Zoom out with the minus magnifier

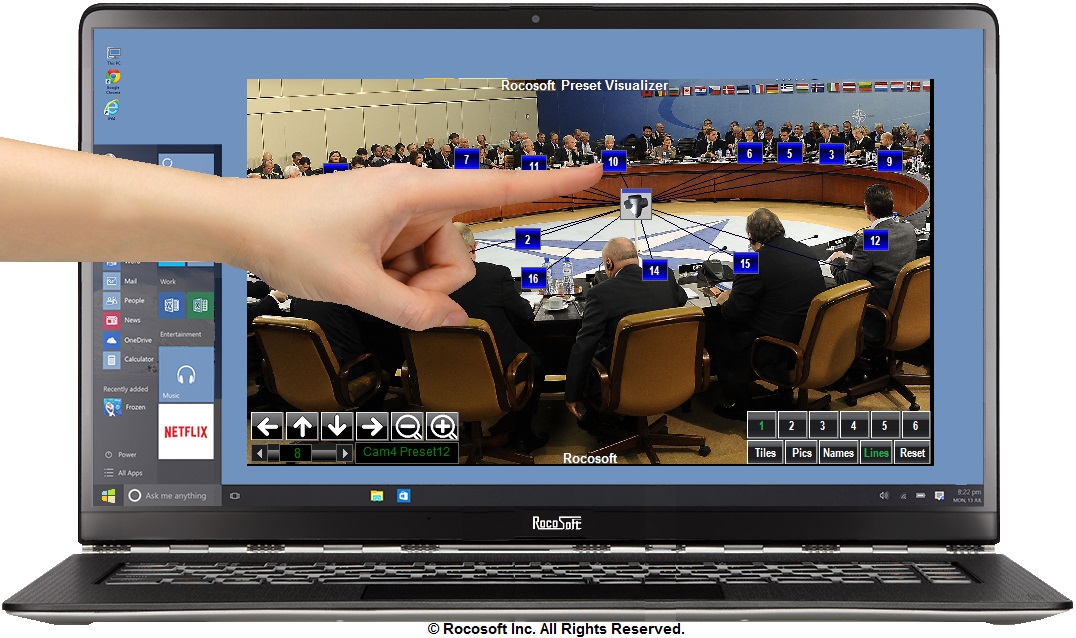[x=408, y=427]
